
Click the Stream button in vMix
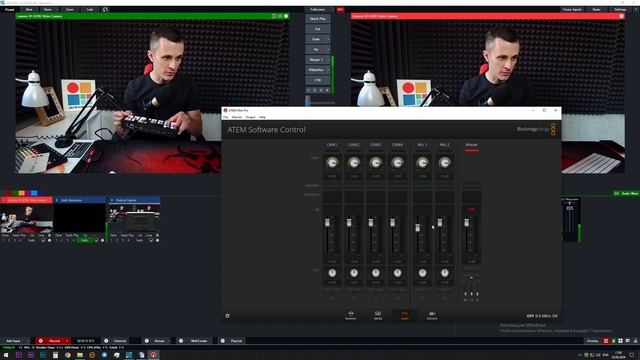click(160, 341)
